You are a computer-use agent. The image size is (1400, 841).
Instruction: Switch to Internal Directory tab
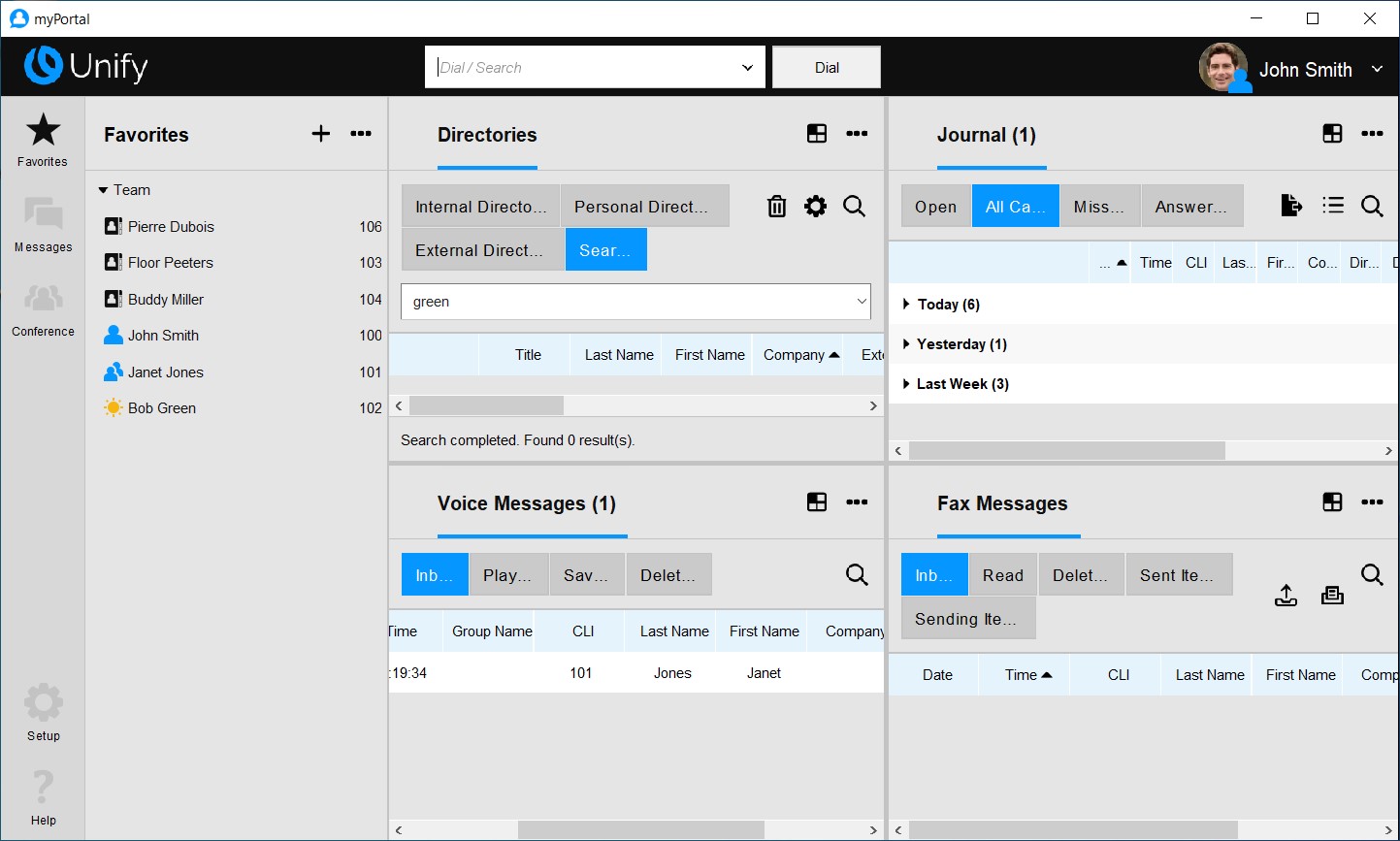(x=481, y=206)
